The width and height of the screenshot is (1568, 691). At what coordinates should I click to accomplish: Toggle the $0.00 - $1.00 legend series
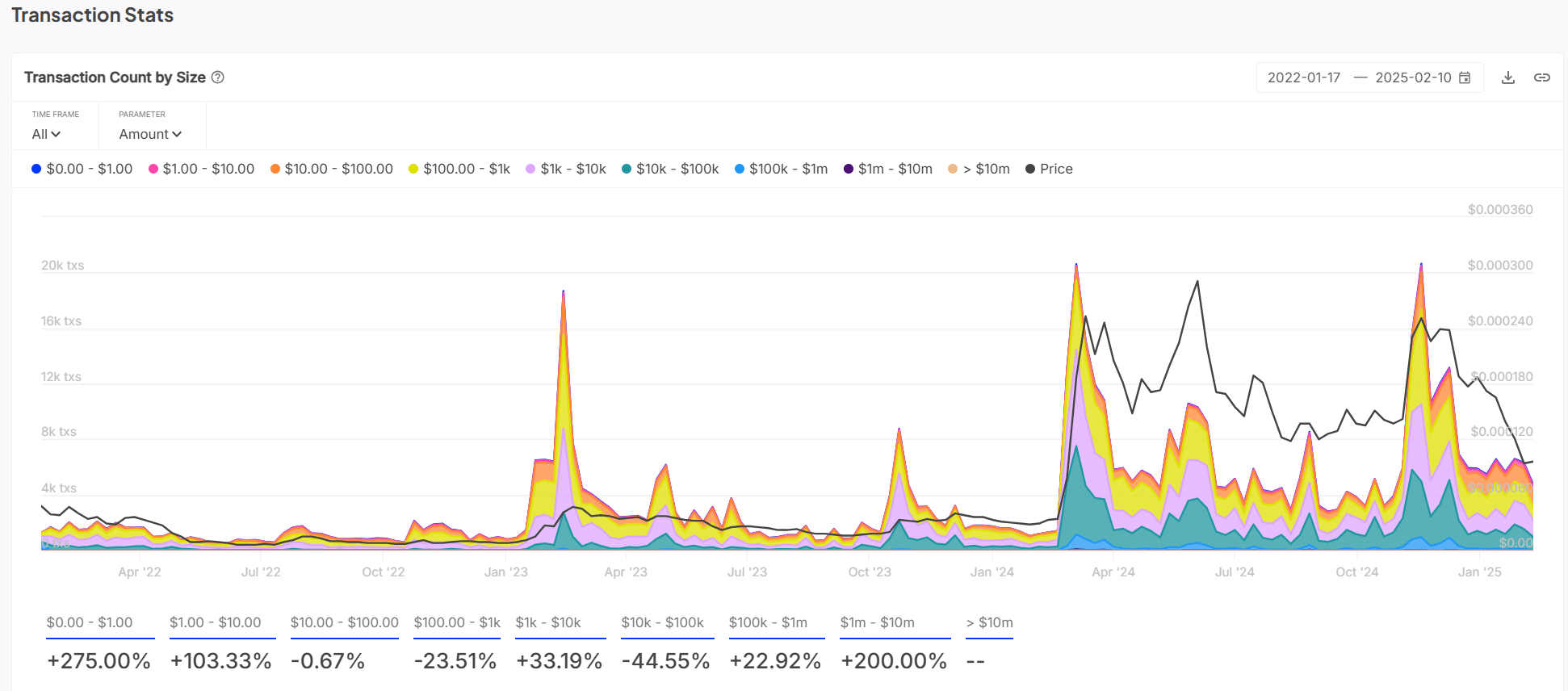(82, 169)
